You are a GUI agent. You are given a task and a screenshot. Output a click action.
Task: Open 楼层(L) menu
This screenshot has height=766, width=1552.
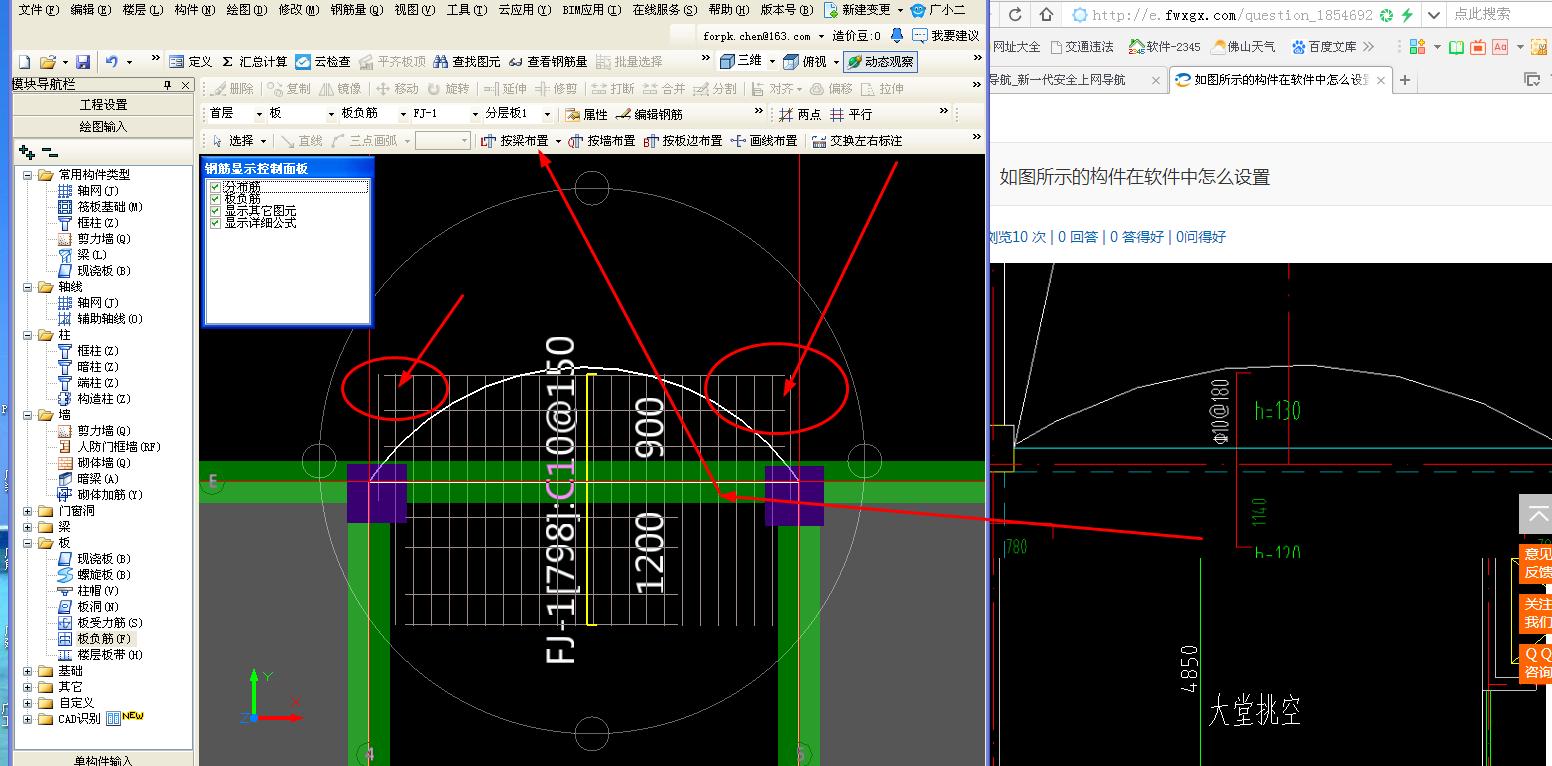coord(143,10)
